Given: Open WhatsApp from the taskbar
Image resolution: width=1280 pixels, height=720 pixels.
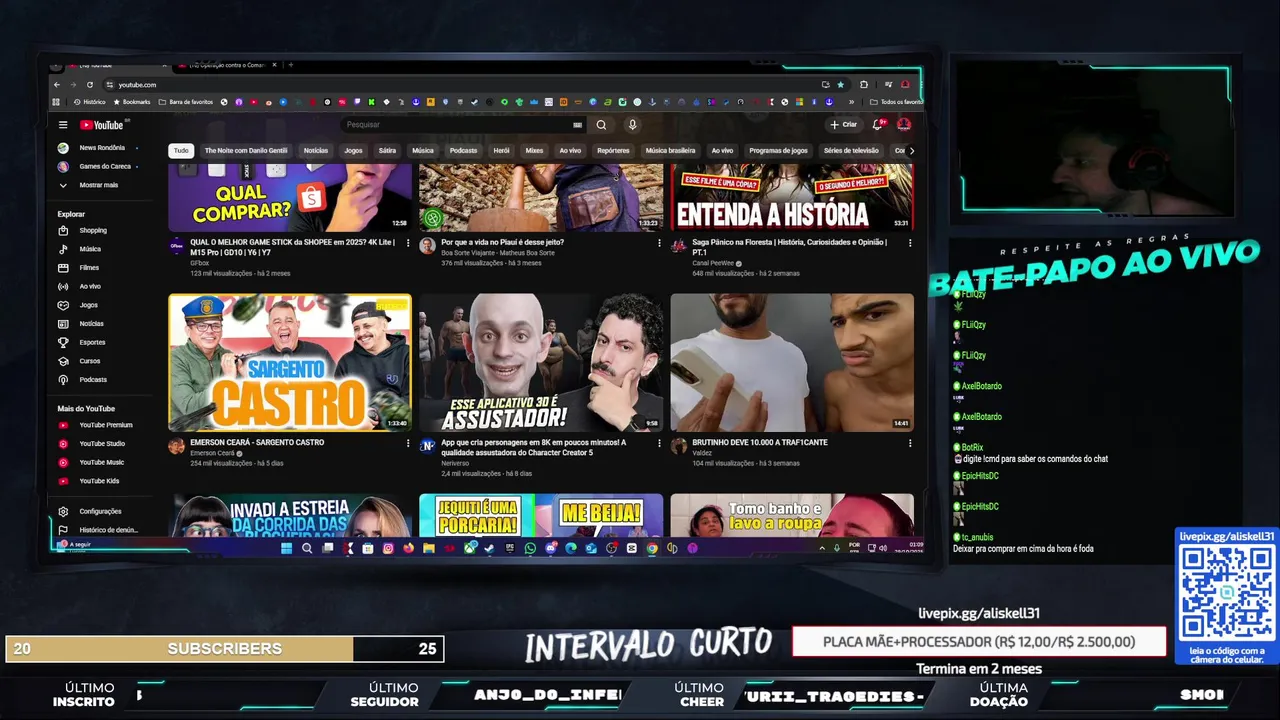Looking at the screenshot, I should (x=530, y=548).
